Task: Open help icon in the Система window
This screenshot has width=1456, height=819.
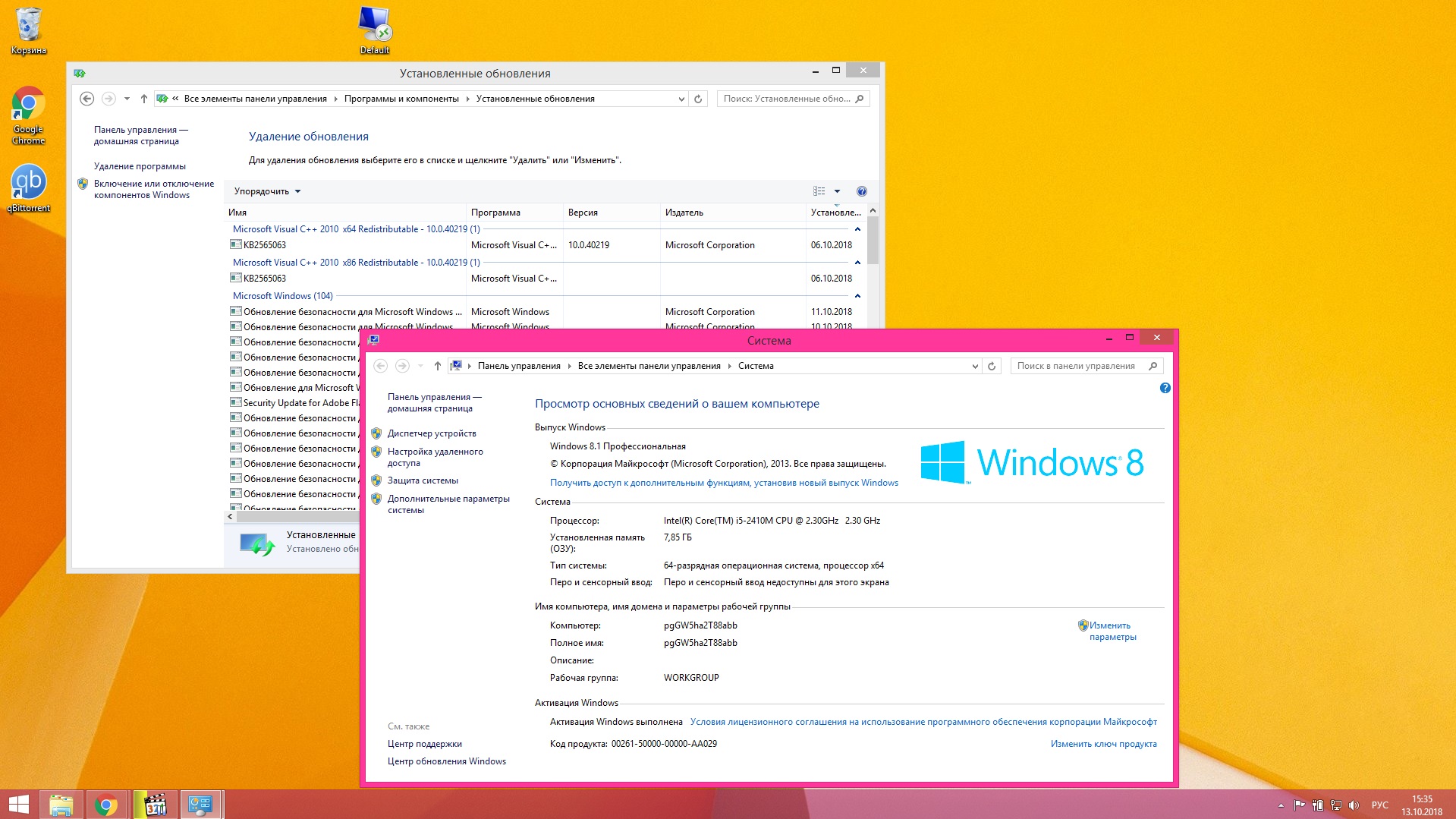Action: click(x=1165, y=388)
